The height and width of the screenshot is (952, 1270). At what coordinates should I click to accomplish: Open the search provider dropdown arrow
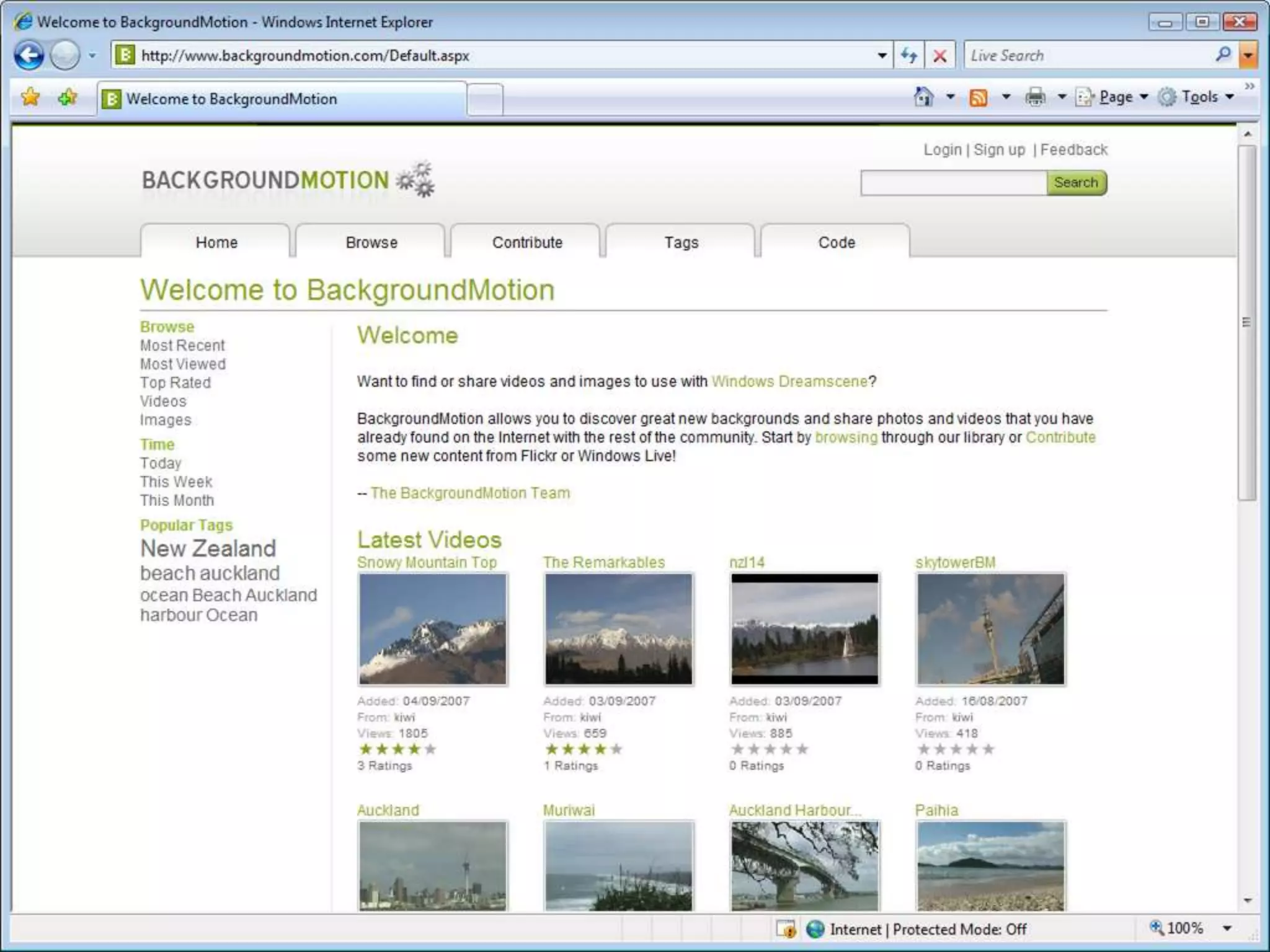pos(1248,56)
